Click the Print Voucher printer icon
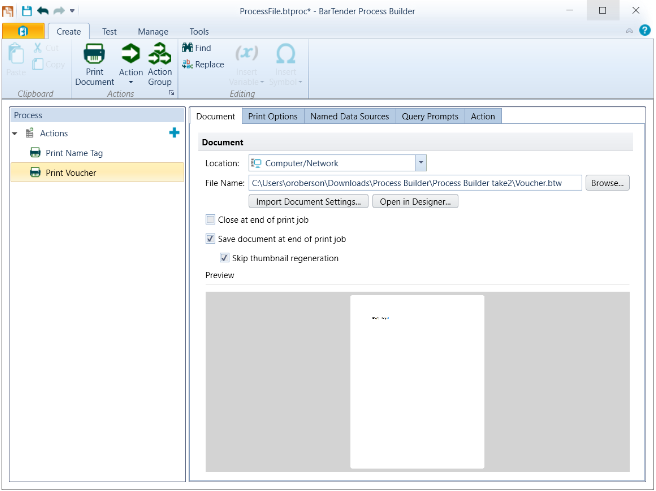The width and height of the screenshot is (656, 491). 35,172
